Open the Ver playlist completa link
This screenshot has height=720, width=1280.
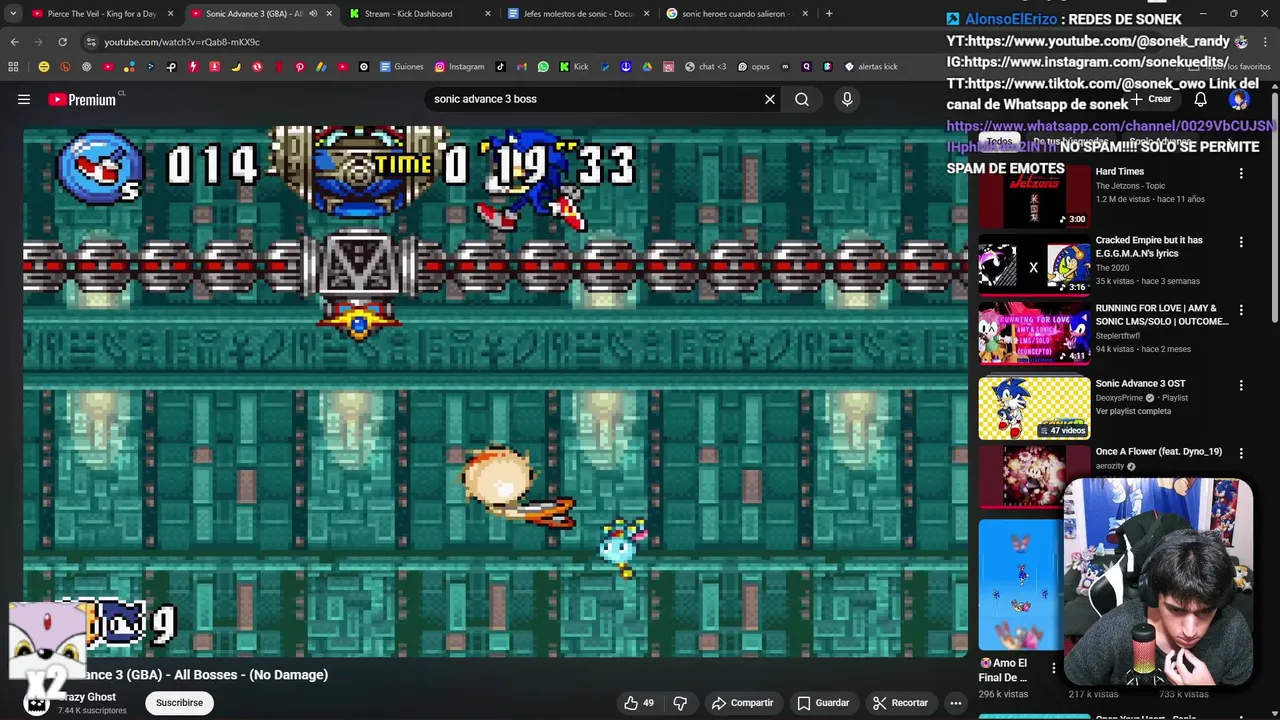[x=1133, y=411]
